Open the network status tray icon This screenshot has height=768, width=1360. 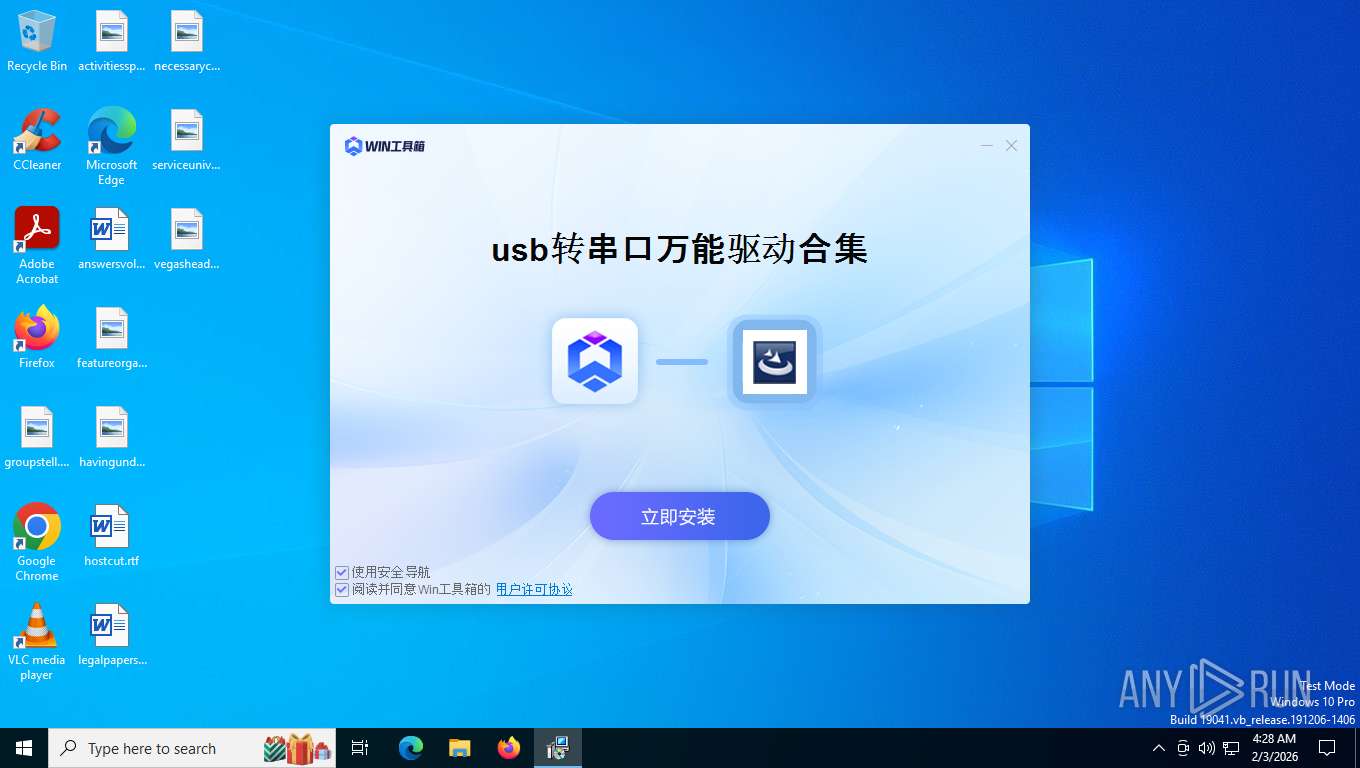click(1231, 748)
